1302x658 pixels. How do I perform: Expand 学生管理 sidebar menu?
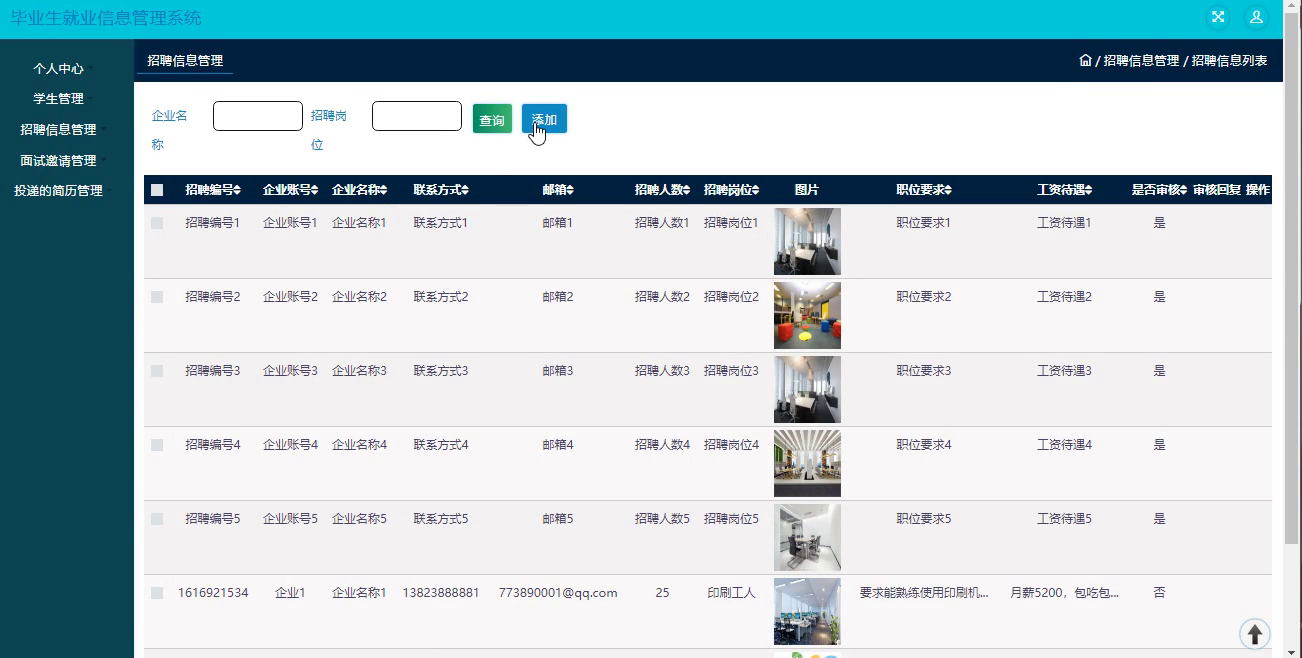[59, 99]
